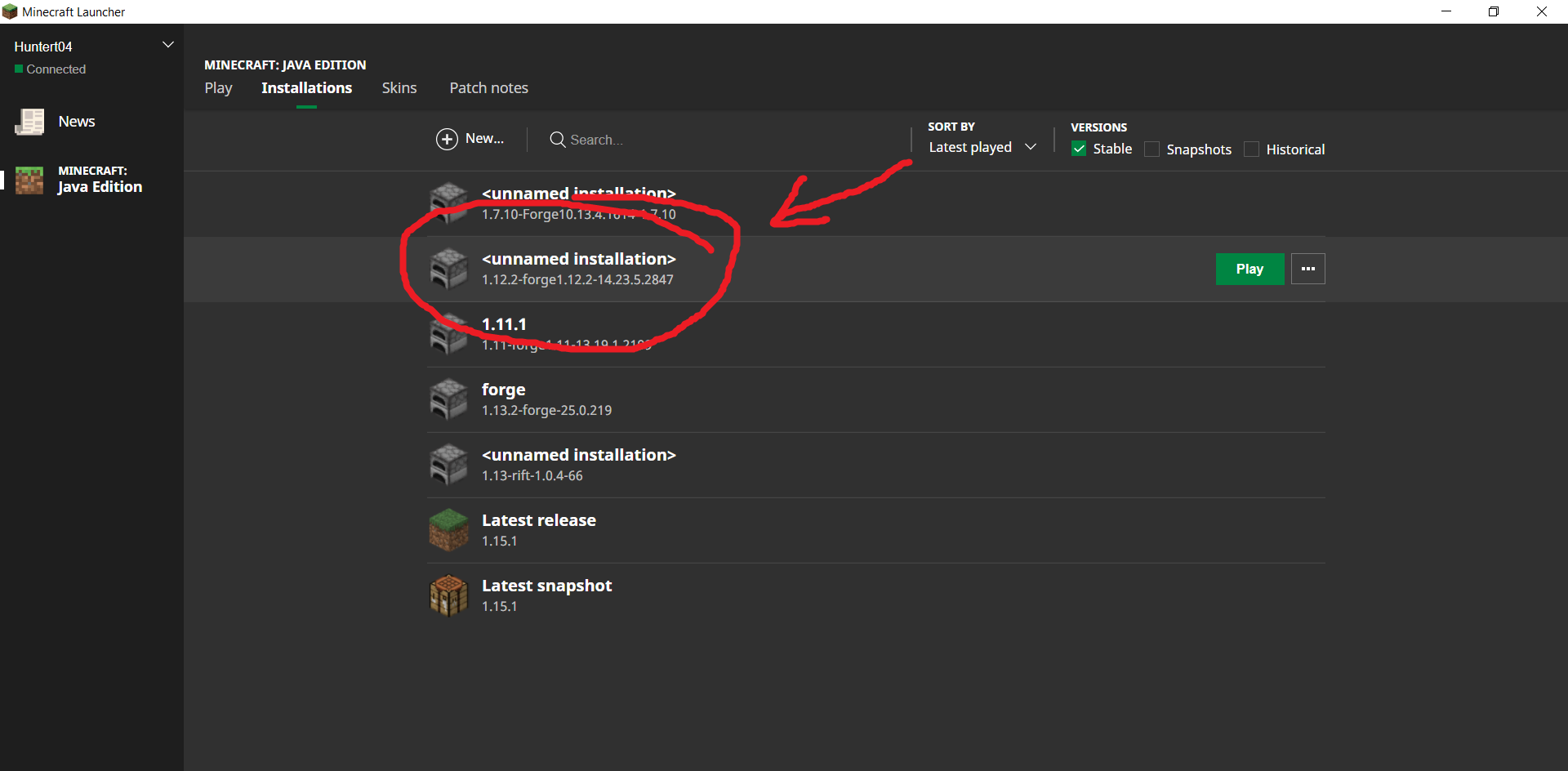The image size is (1568, 771).
Task: Select the 1.11.1 installation title
Action: coord(504,324)
